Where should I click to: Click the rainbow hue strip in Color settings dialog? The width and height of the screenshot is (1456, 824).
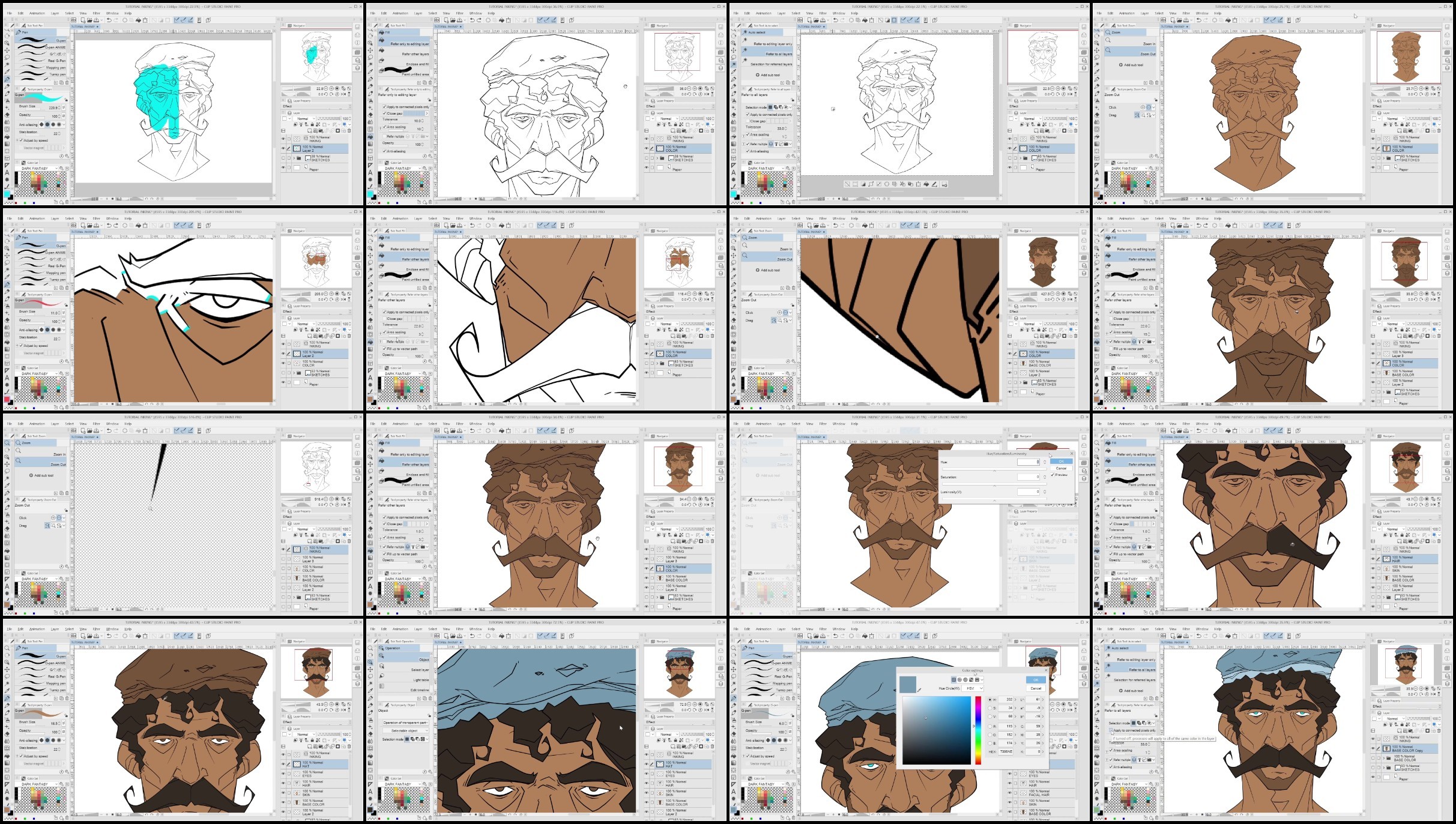point(978,730)
